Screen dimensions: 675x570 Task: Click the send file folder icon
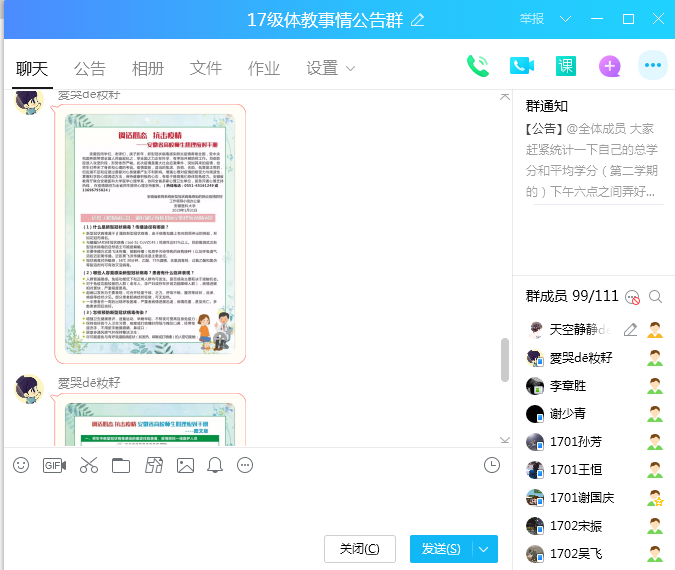(121, 465)
